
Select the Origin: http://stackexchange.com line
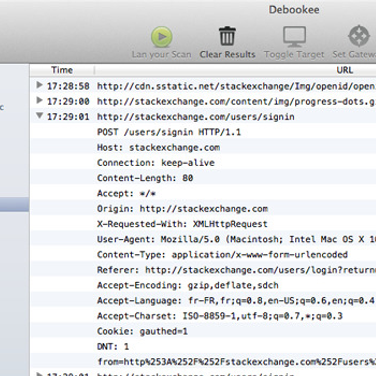click(182, 209)
